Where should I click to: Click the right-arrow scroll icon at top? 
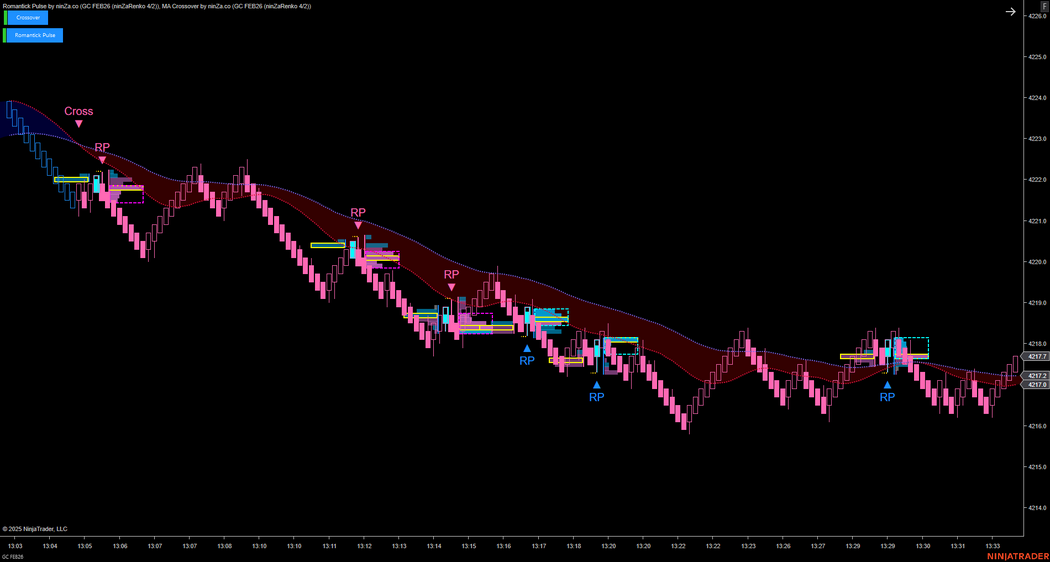click(1010, 12)
